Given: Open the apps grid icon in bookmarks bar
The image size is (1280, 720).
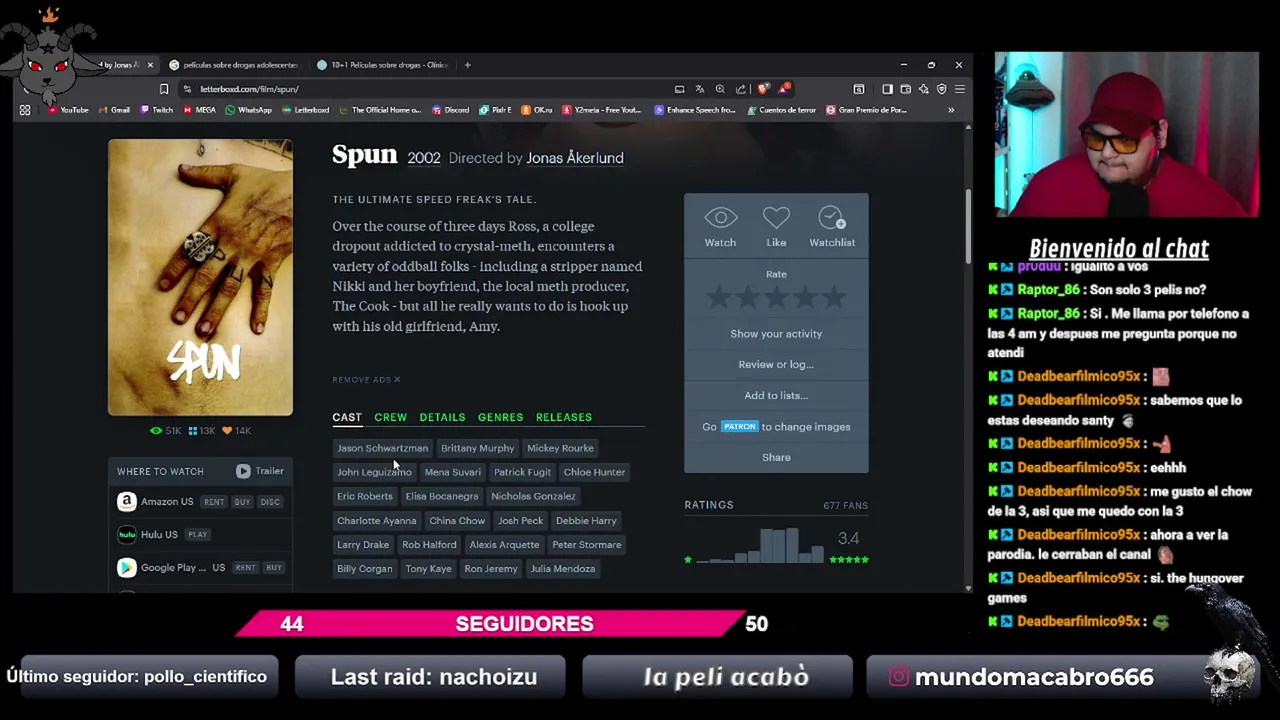Looking at the screenshot, I should pyautogui.click(x=25, y=110).
